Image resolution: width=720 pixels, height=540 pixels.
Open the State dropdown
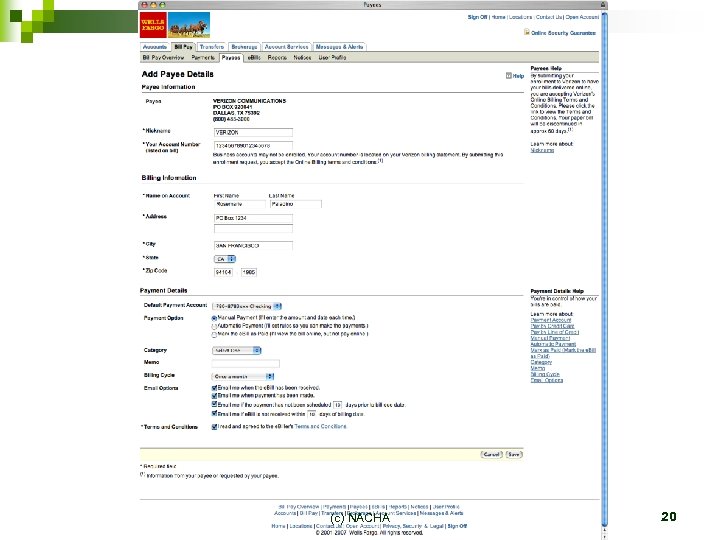(225, 259)
